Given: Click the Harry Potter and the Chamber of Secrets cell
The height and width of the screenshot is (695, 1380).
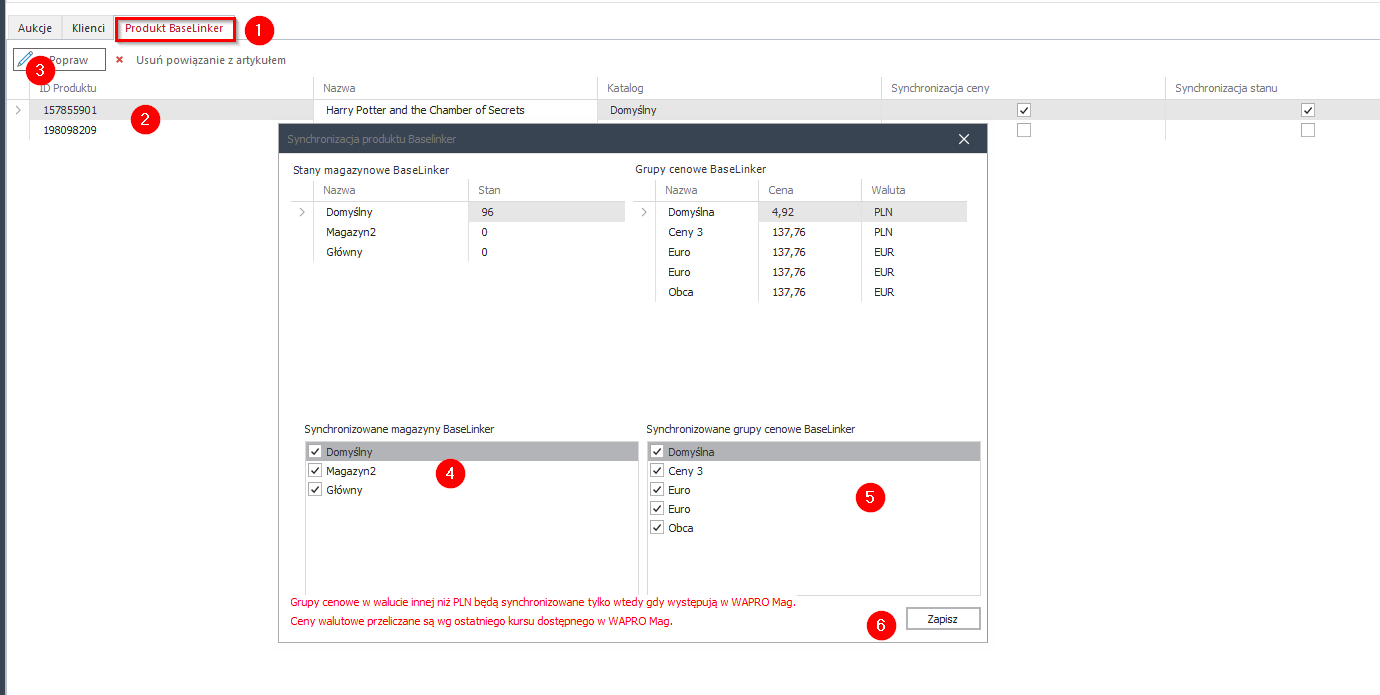Looking at the screenshot, I should point(455,110).
